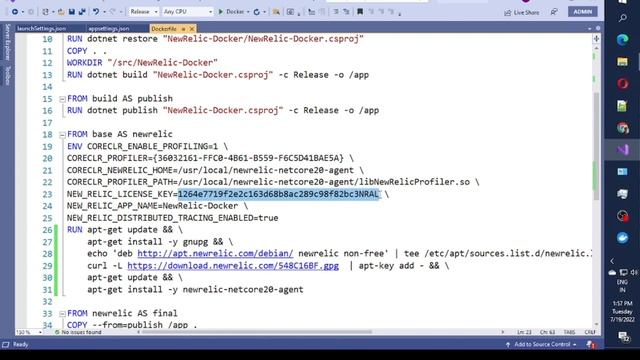Click the New Project toolbar icon
The image size is (640, 360).
[x=45, y=12]
